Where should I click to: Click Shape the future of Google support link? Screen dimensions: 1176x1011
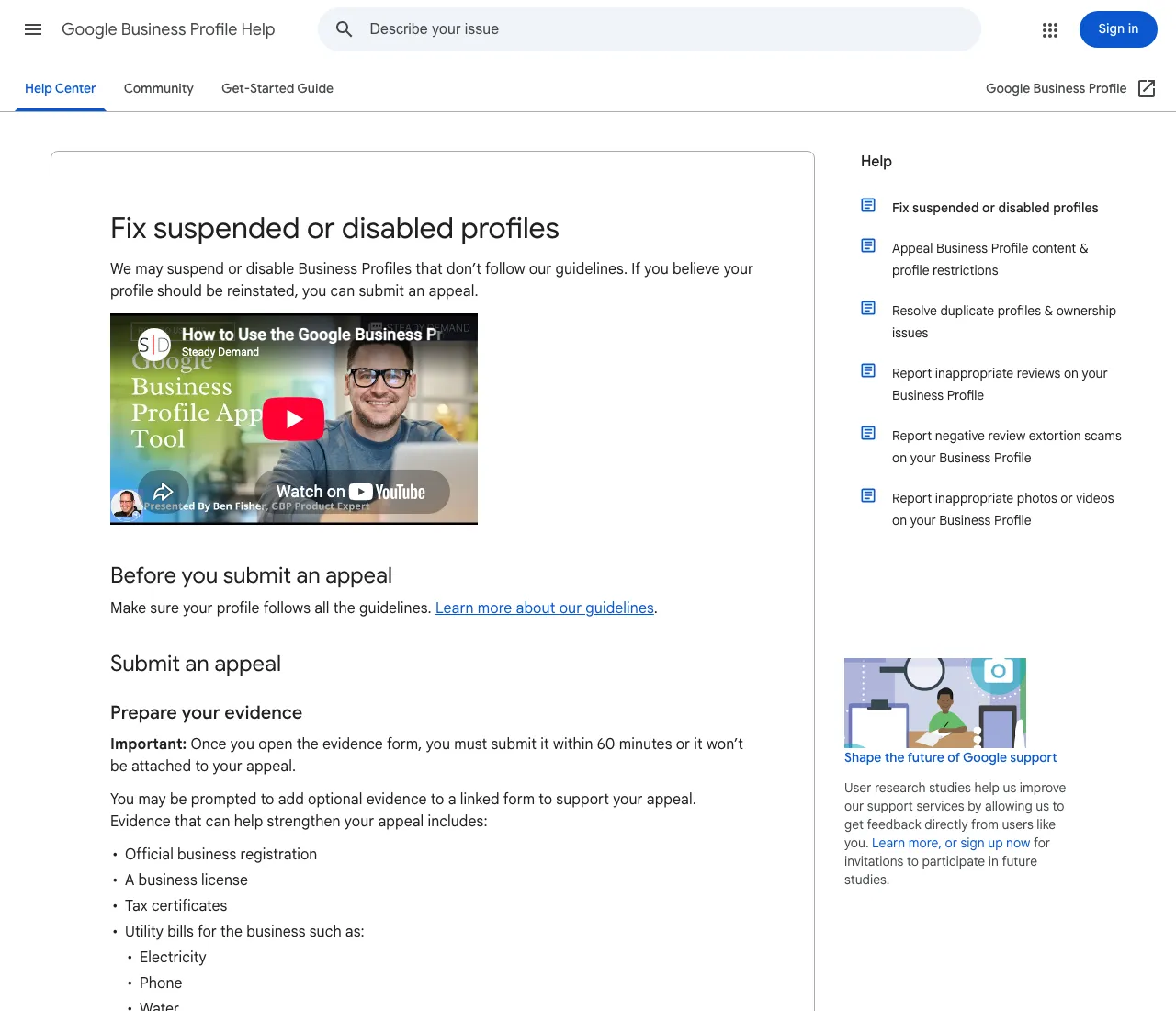tap(950, 757)
